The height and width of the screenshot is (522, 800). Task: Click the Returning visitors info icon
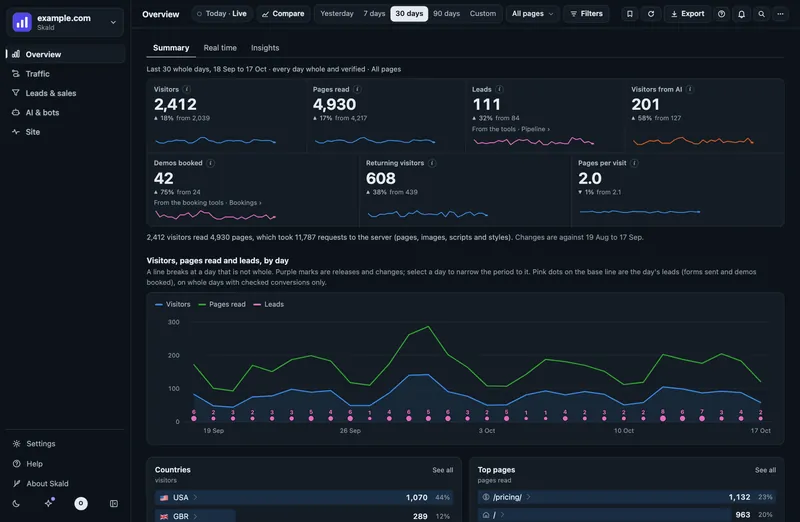[432, 163]
